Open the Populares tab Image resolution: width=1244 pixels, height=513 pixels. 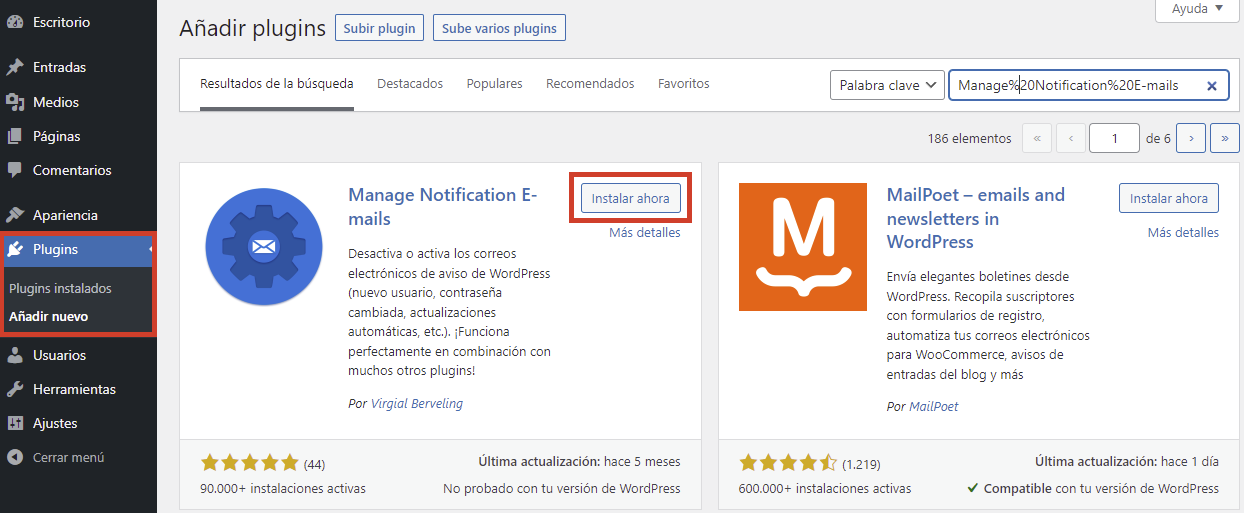pos(494,84)
